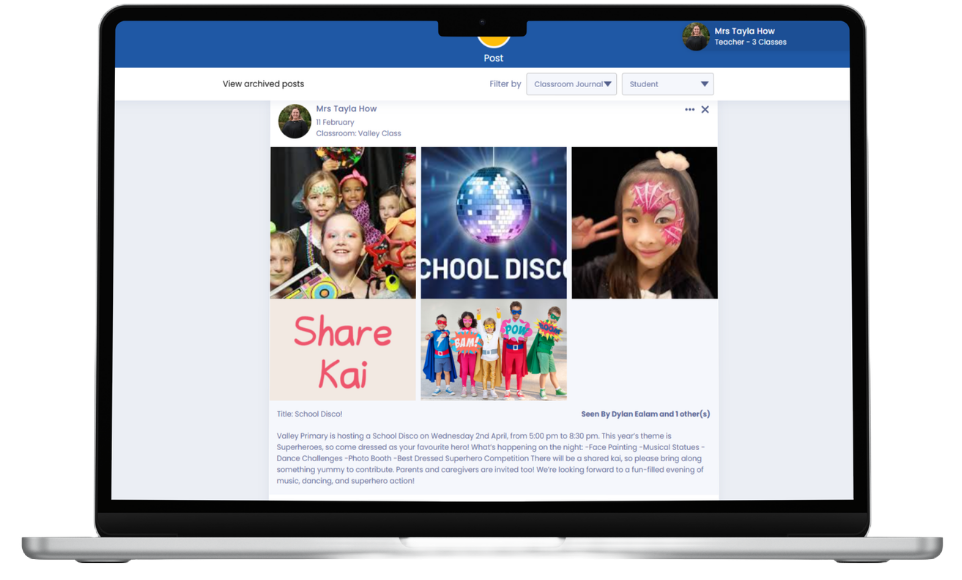Click the Teacher - 3 Classes text
962x580 pixels.
(x=750, y=43)
